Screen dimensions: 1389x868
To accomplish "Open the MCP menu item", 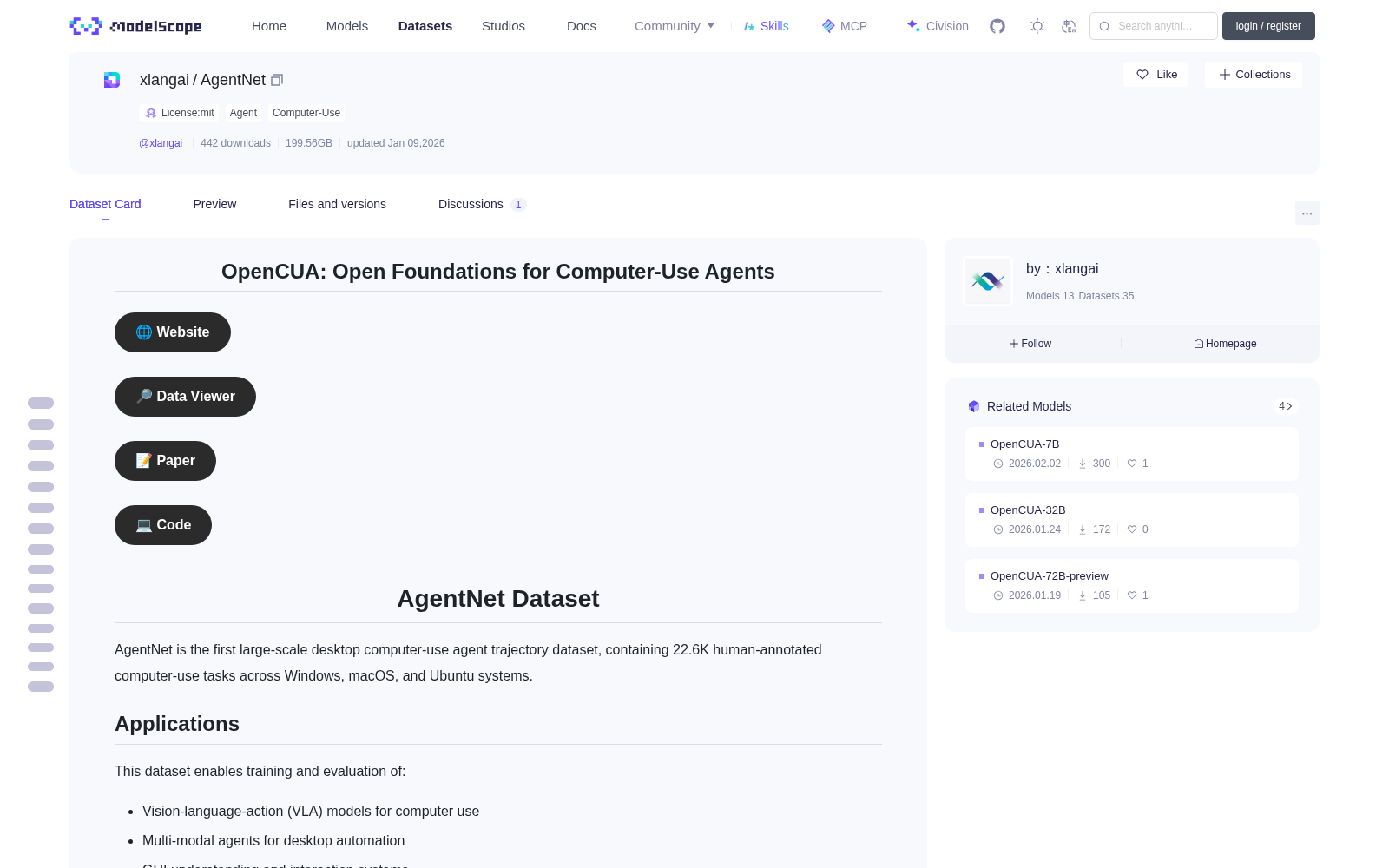I will (845, 26).
